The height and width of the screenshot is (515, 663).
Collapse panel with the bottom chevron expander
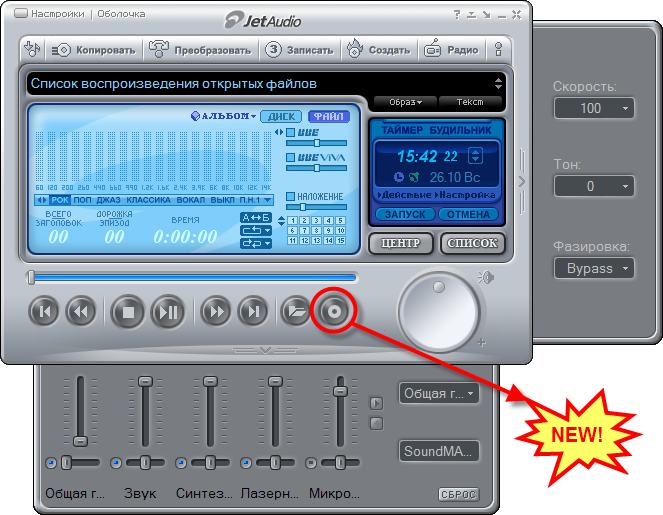click(x=265, y=350)
